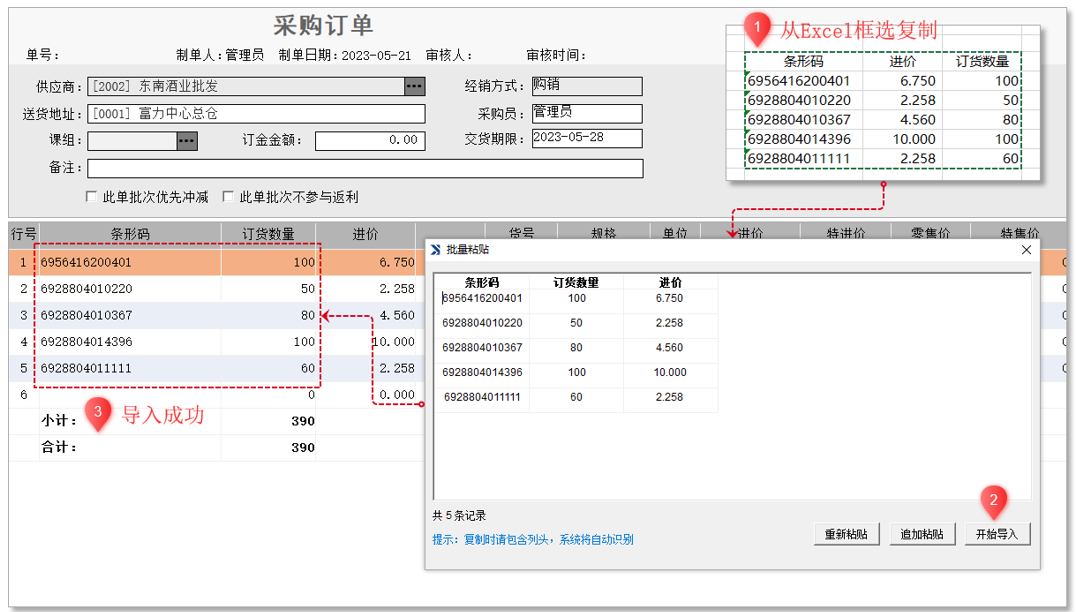1076x612 pixels.
Task: Click the 订金金额 field showing 0.00
Action: click(370, 141)
